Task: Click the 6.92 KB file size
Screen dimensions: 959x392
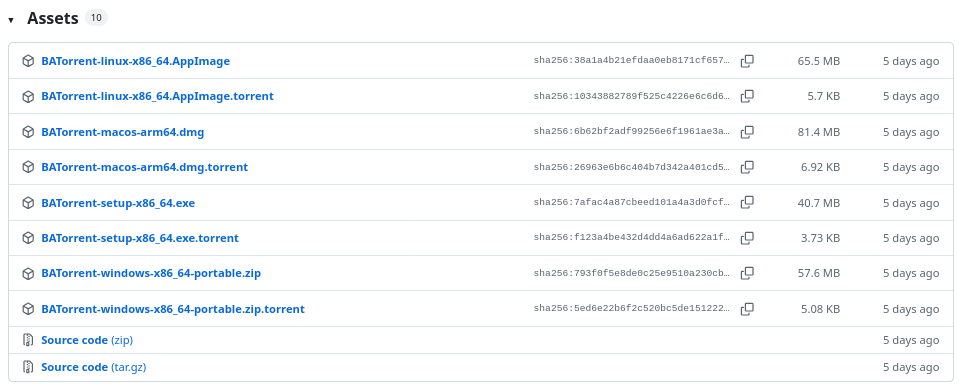Action: 820,167
